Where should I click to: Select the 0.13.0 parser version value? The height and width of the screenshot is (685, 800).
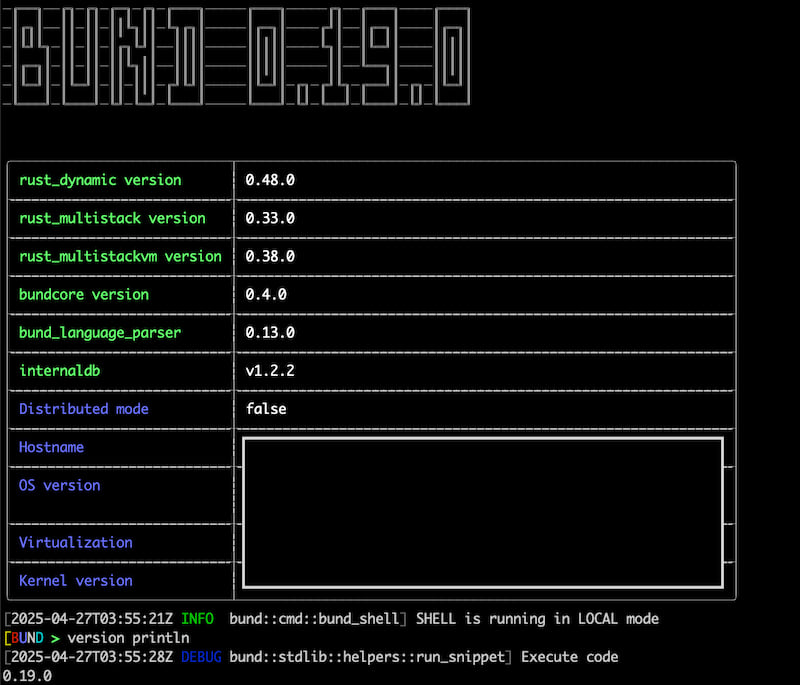point(270,332)
